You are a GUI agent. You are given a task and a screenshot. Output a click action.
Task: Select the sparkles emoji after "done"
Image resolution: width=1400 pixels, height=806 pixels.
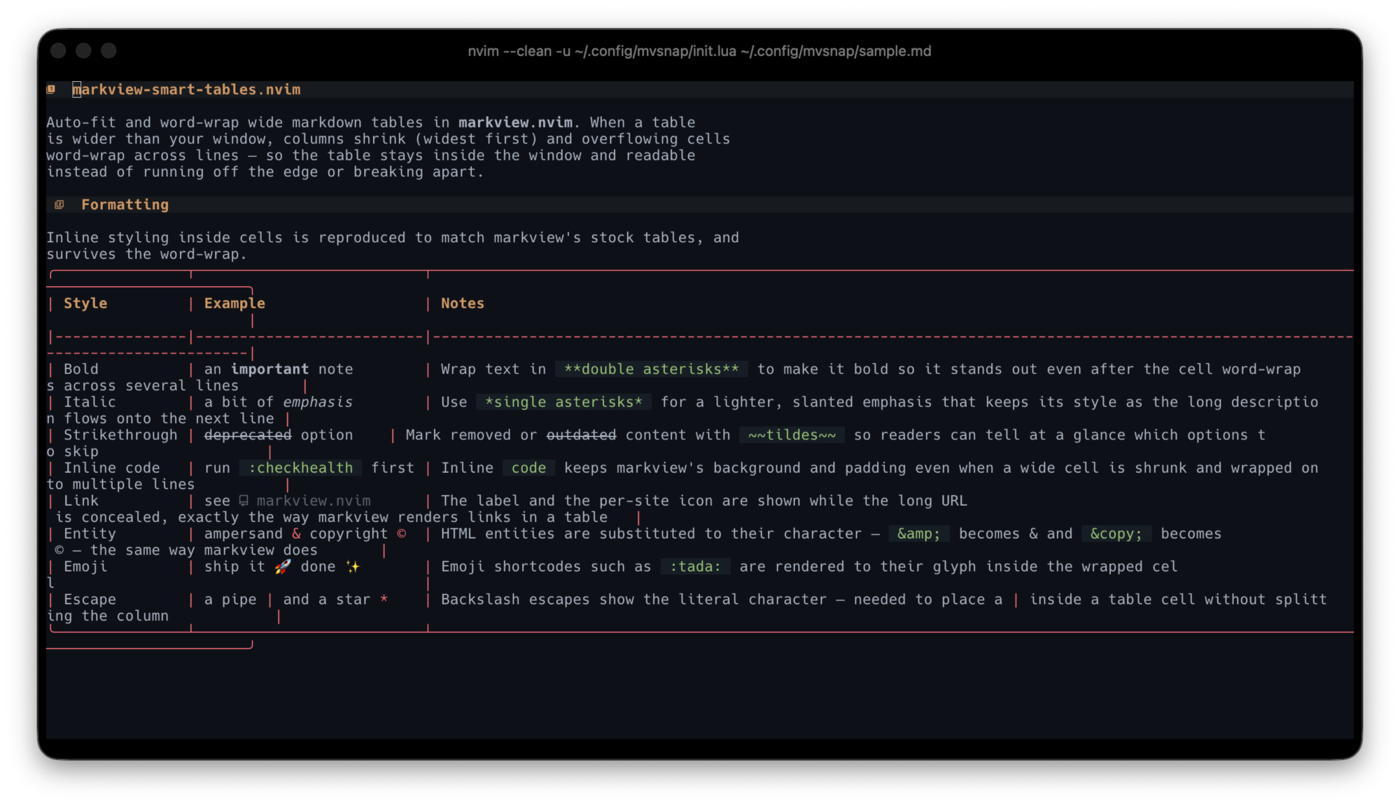[353, 567]
